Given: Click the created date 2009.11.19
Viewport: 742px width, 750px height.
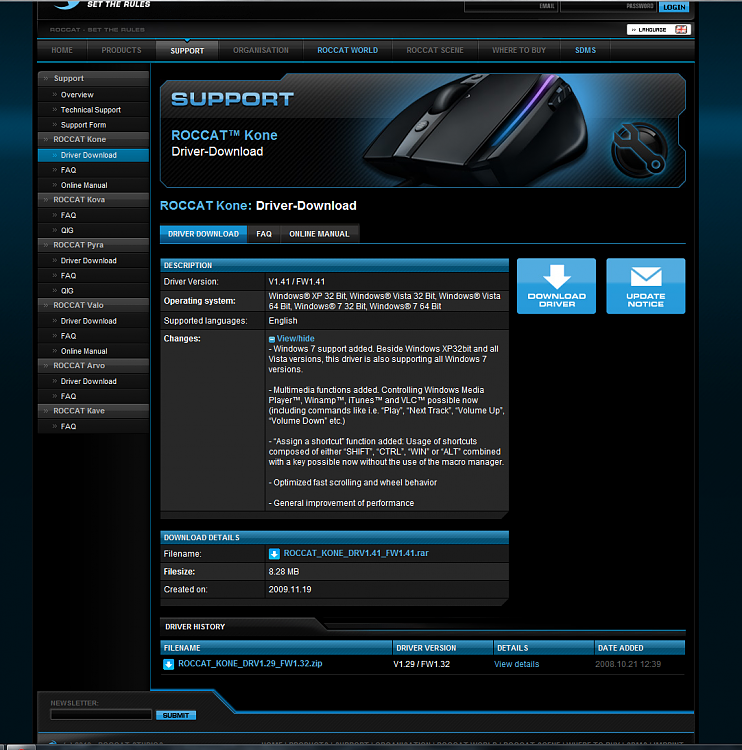Looking at the screenshot, I should 290,590.
